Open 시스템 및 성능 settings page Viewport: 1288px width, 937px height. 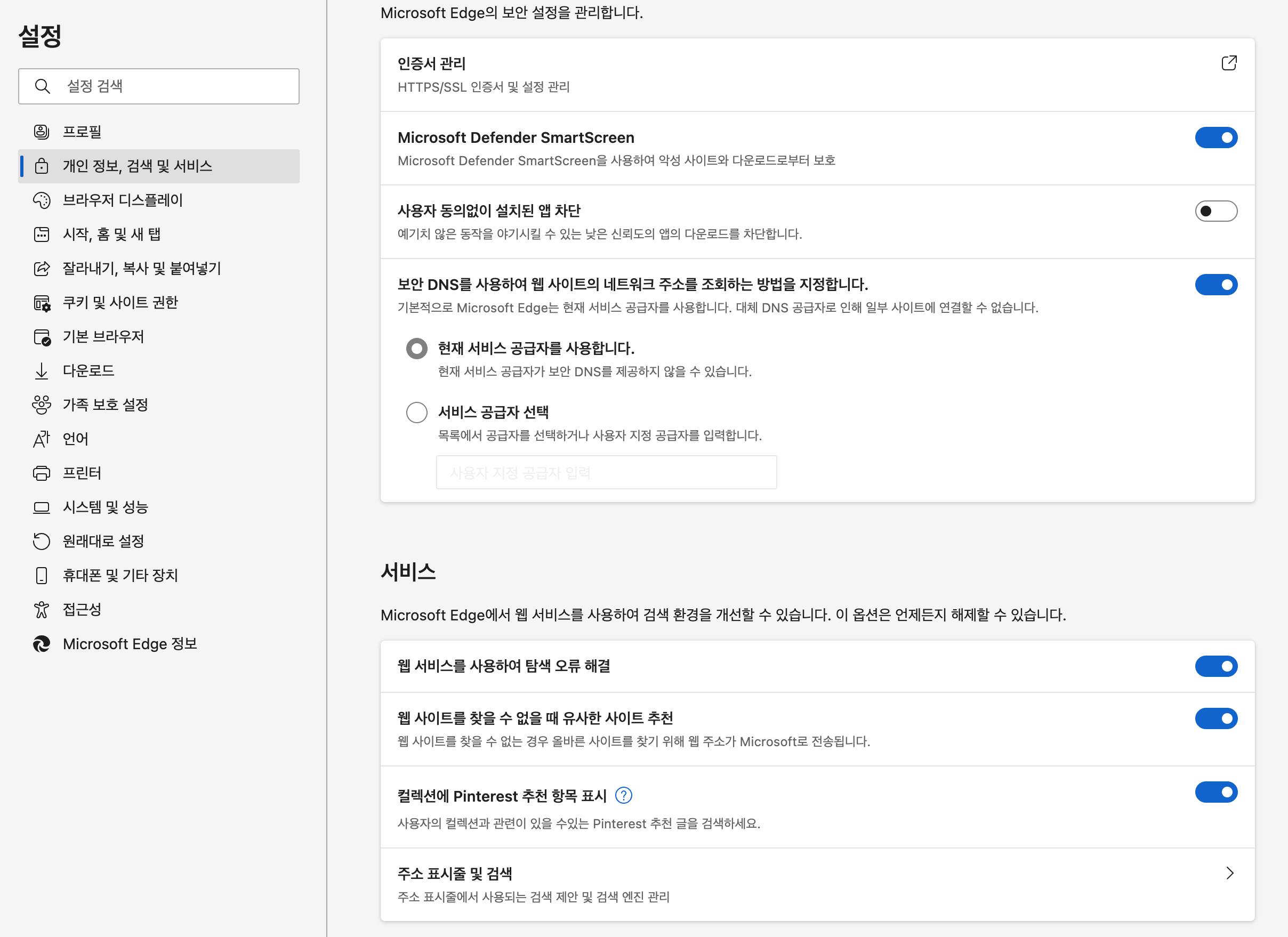pyautogui.click(x=105, y=507)
